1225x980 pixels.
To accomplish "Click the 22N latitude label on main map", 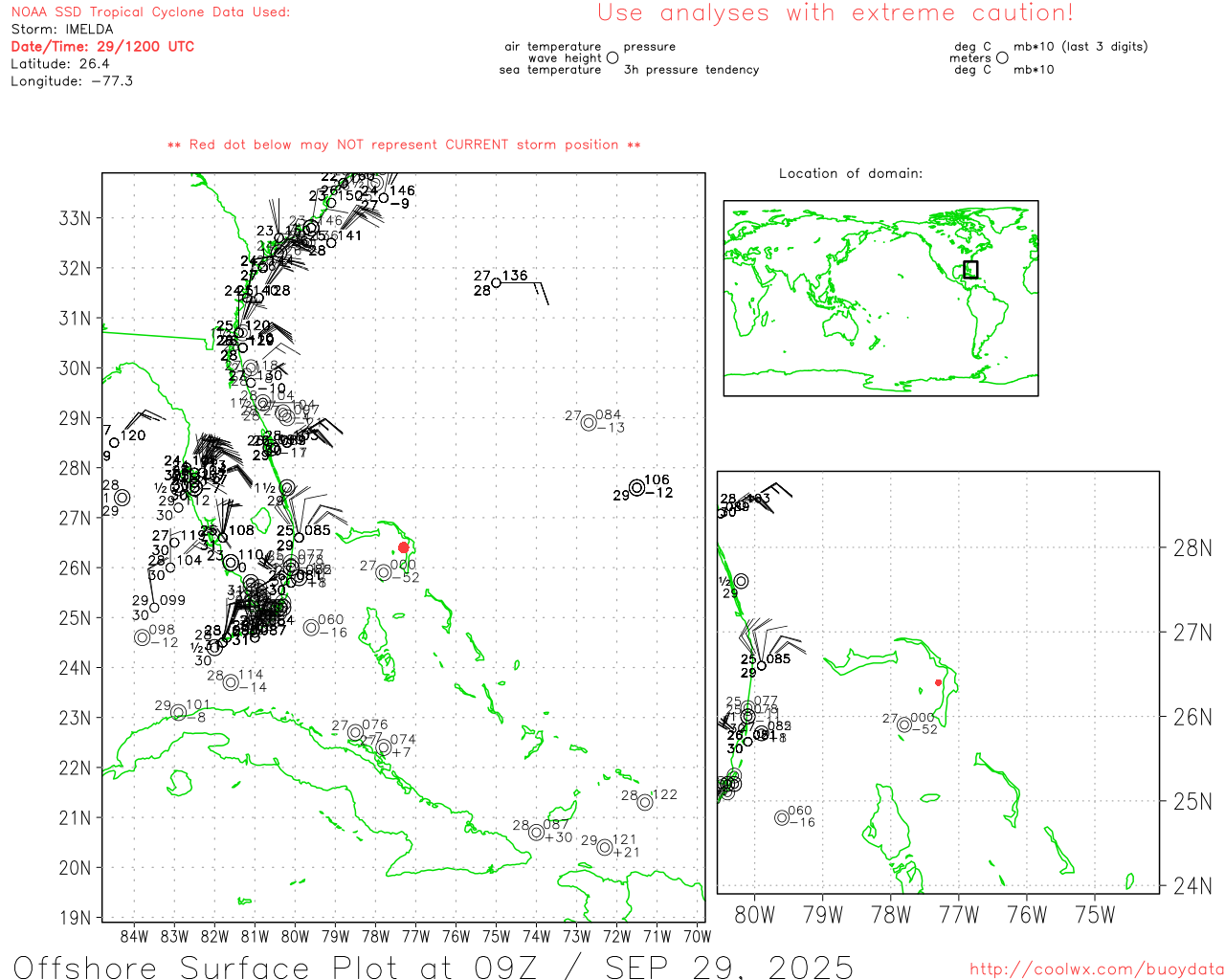I will coord(75,768).
